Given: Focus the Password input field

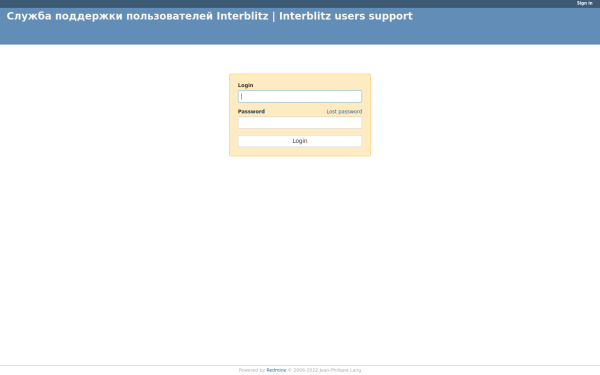Looking at the screenshot, I should coord(300,122).
